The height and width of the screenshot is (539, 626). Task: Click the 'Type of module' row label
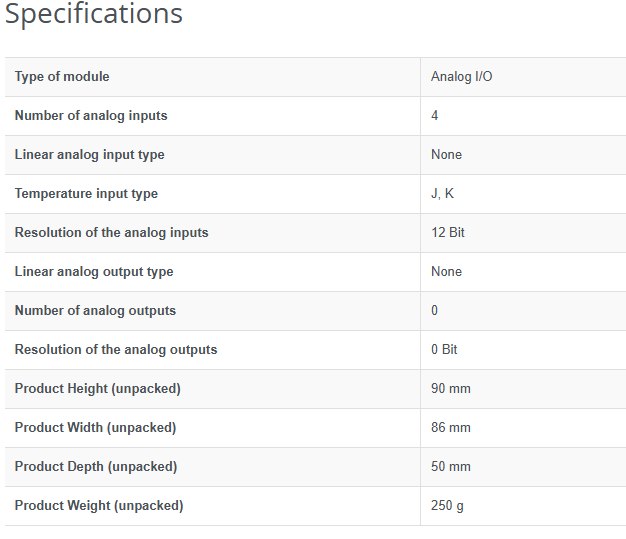coord(62,77)
